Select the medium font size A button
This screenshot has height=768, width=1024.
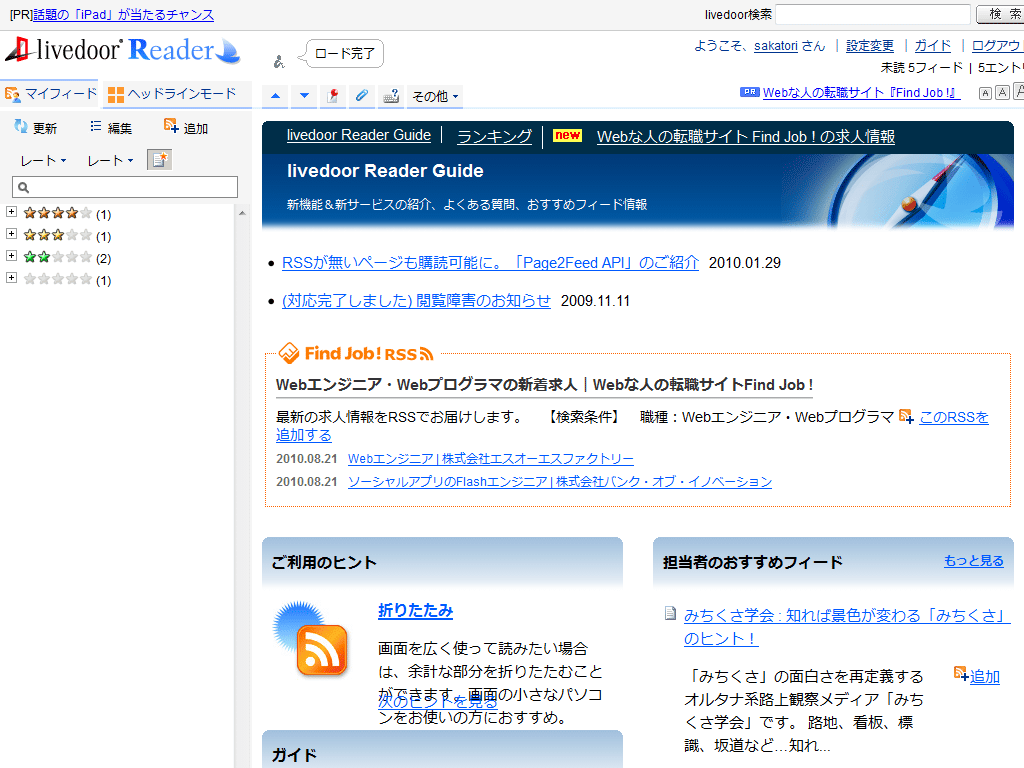(x=1002, y=93)
